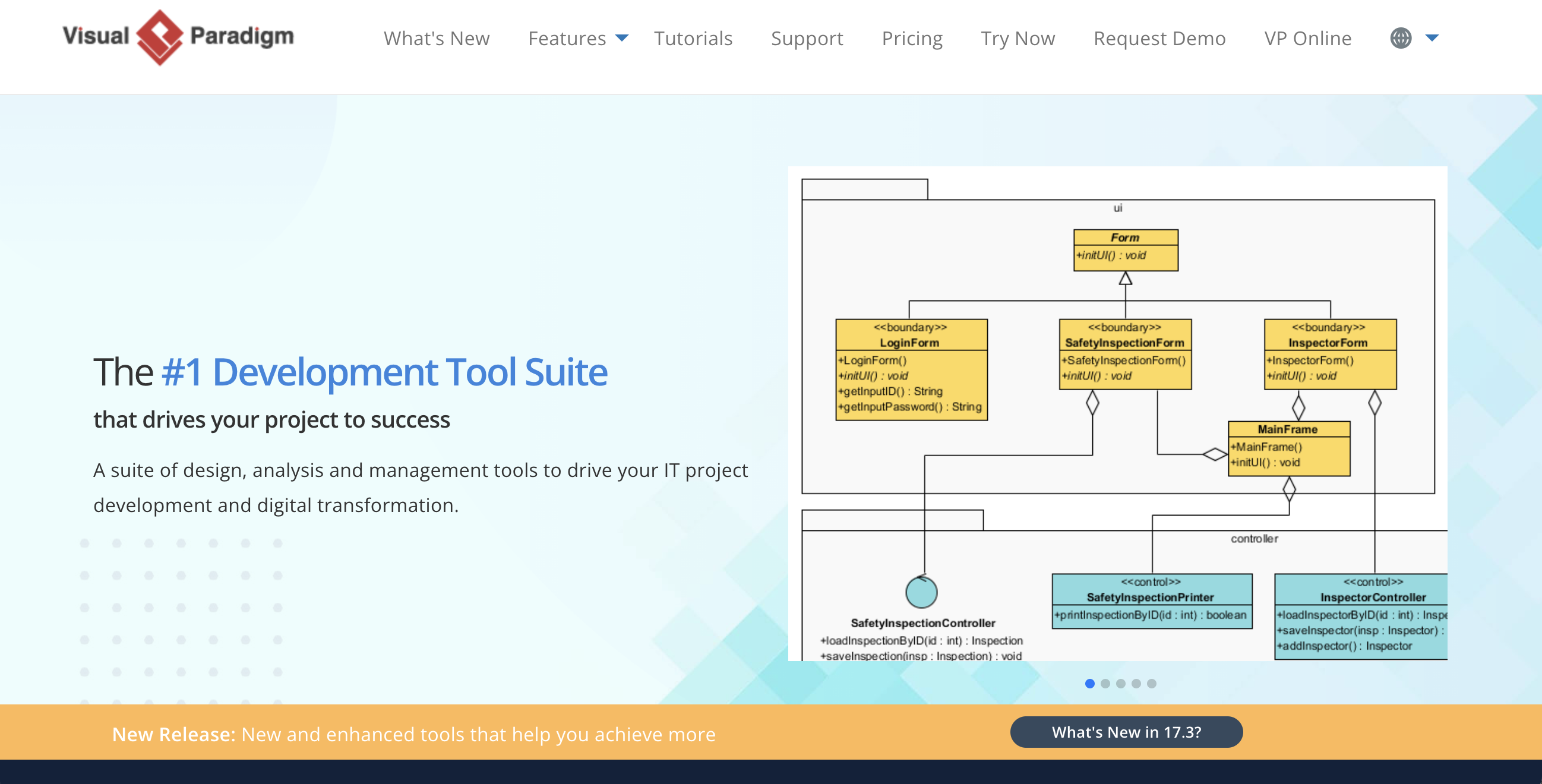
Task: Click the Form class box in diagram
Action: tap(1126, 249)
